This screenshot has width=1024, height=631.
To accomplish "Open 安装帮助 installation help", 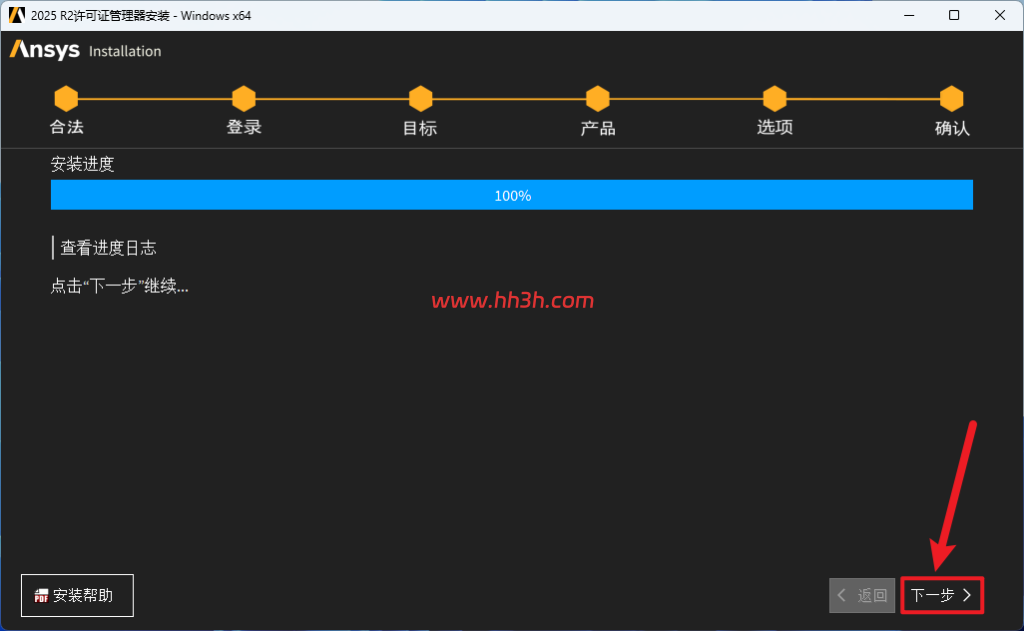I will [77, 595].
